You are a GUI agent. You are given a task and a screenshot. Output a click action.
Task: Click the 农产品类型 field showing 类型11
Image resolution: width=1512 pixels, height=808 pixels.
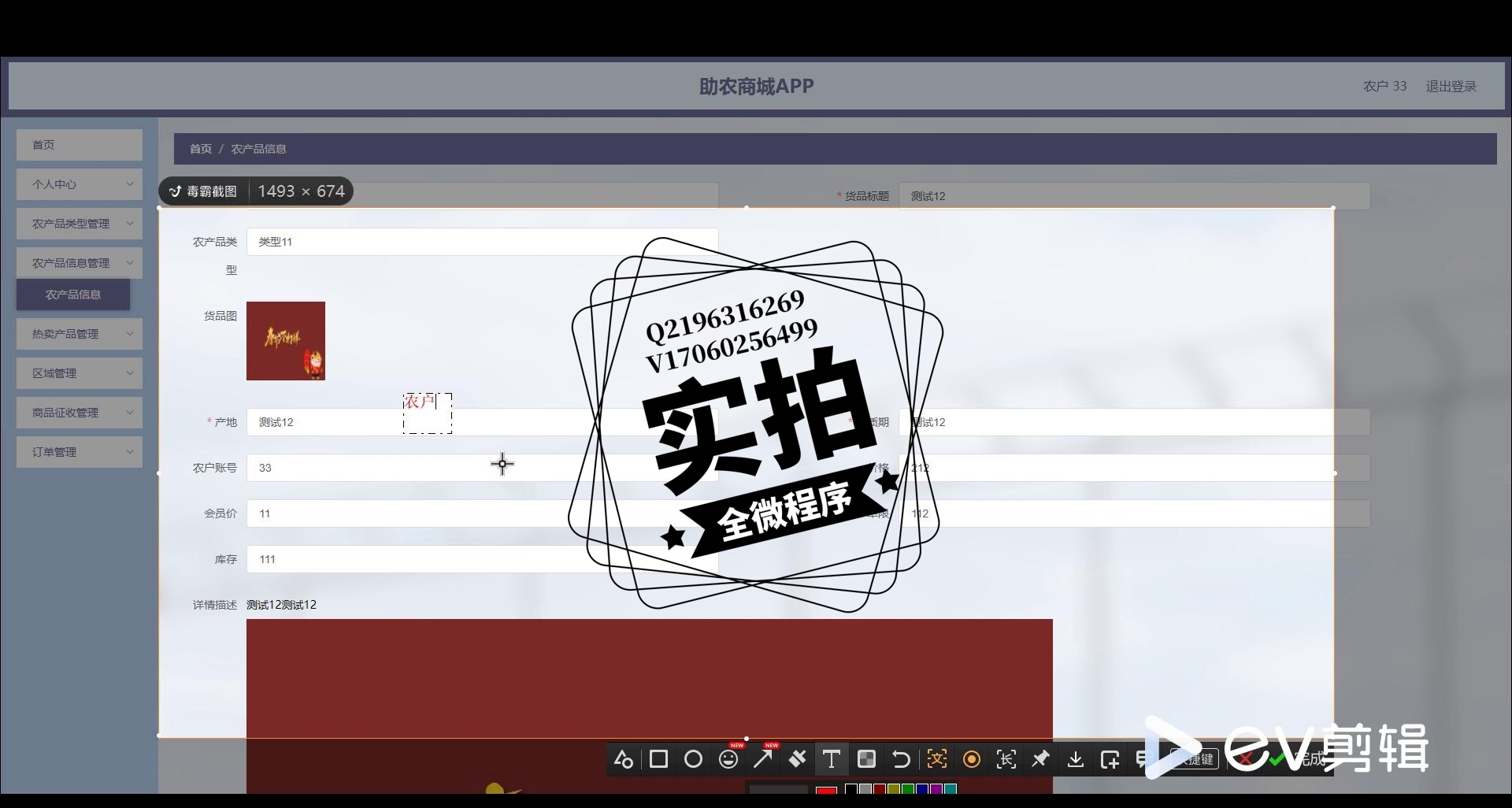point(482,242)
